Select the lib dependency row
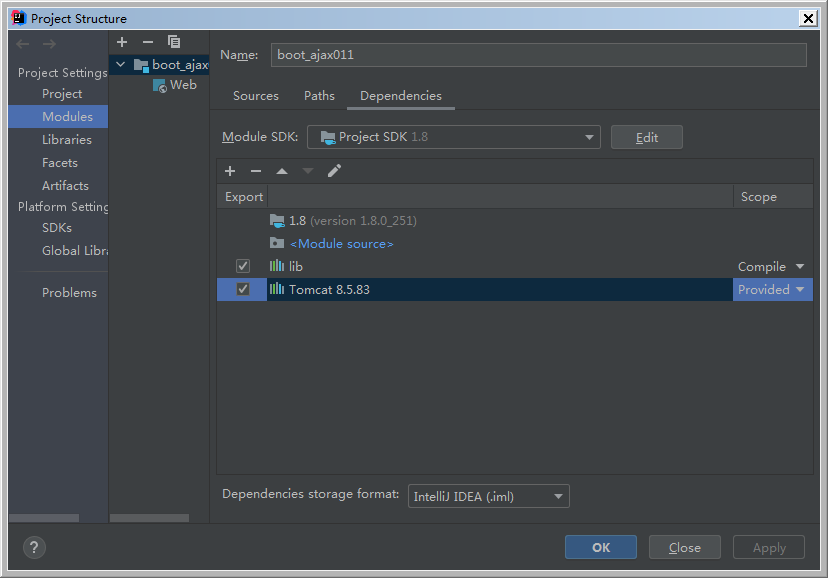This screenshot has width=828, height=578. 514,266
